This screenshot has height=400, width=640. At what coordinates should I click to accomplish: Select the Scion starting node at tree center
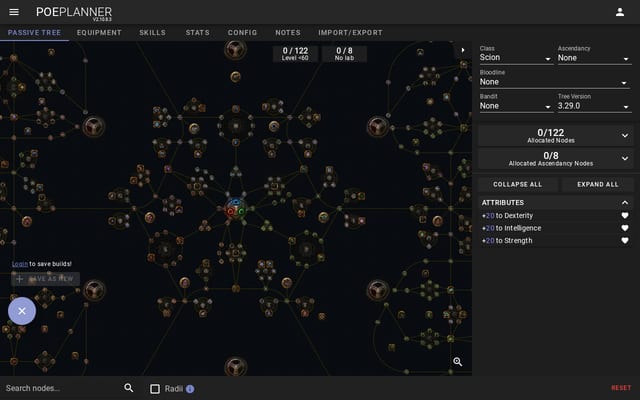coord(236,209)
